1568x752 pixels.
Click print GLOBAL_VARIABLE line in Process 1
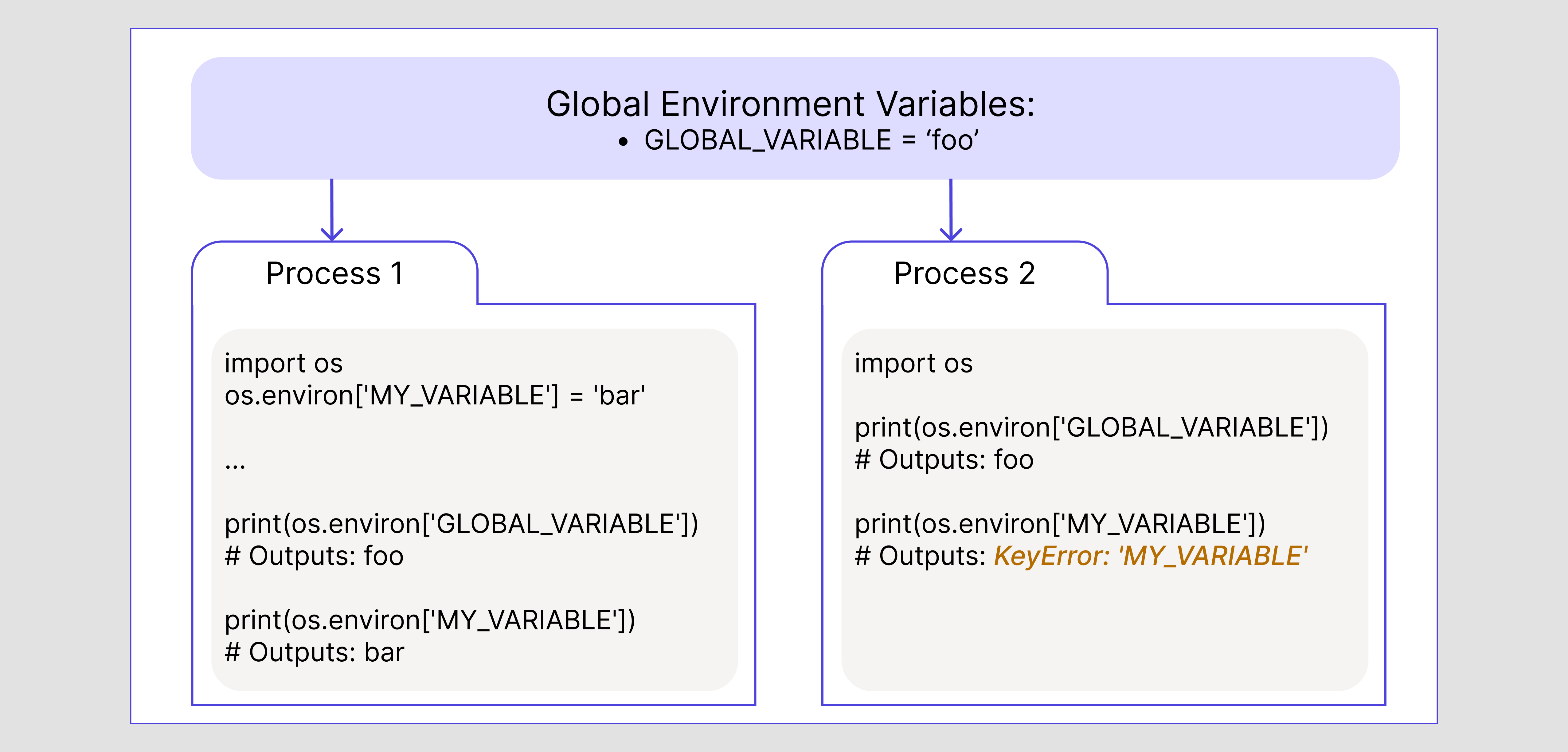tap(461, 524)
